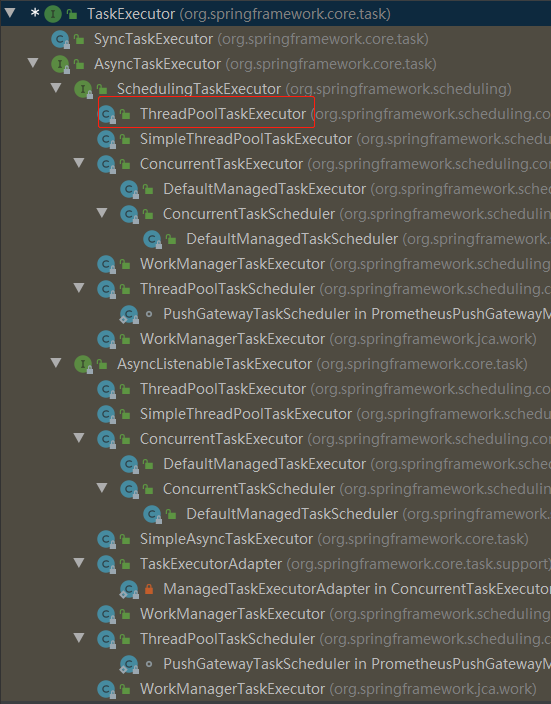
Task: Click the green public icon beside SyncTaskExecutor
Action: [79, 40]
